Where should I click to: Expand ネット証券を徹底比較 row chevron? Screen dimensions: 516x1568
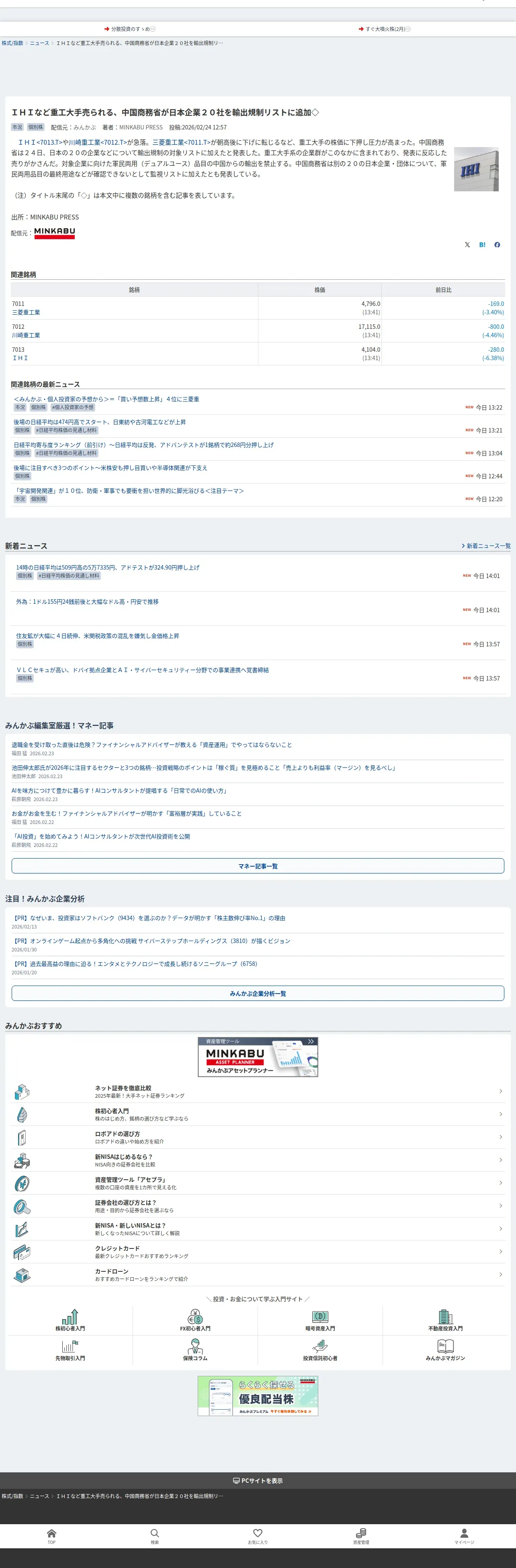(x=500, y=1091)
